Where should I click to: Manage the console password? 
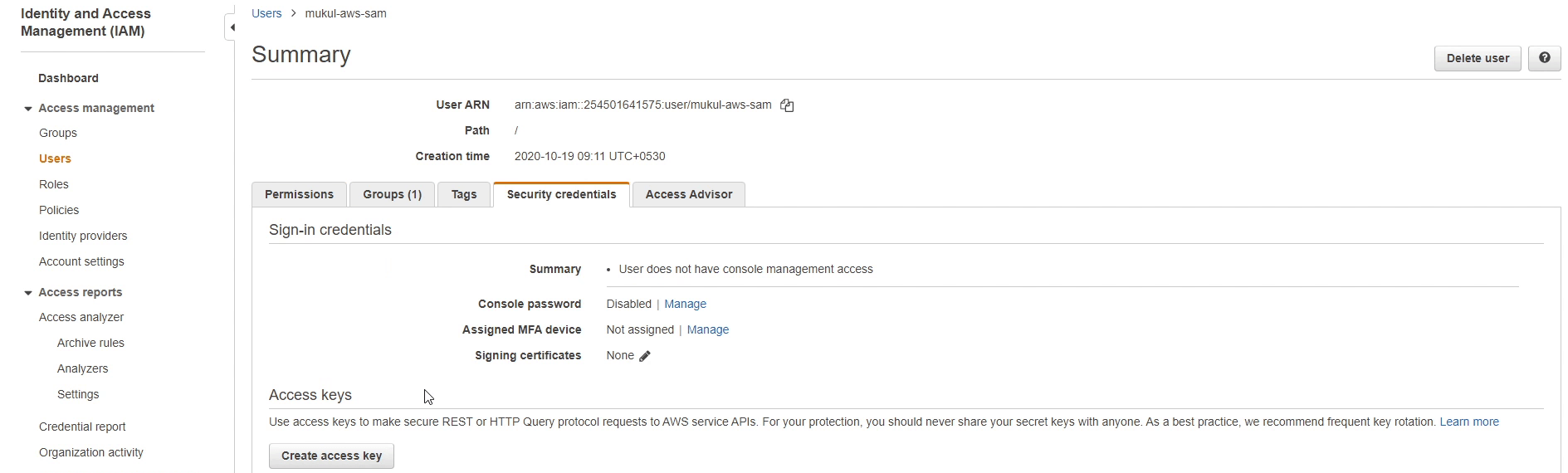click(x=685, y=305)
